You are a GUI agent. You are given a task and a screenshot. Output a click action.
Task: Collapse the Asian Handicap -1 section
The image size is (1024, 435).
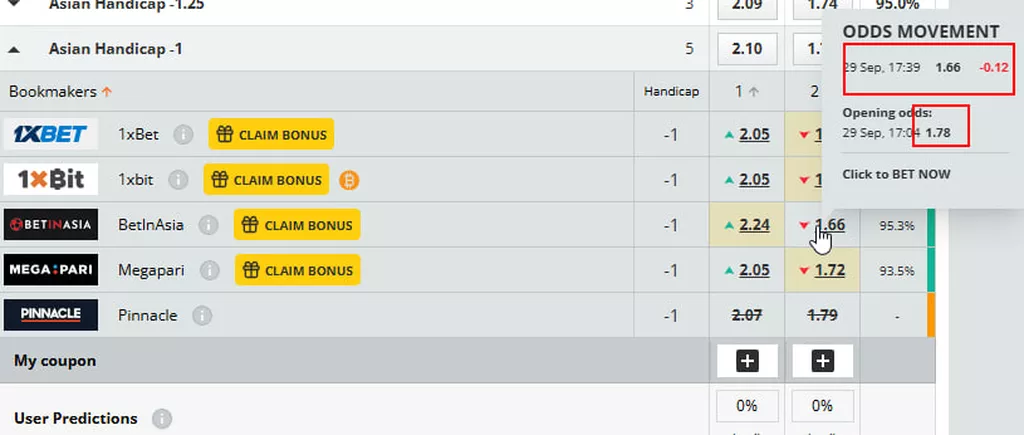15,48
